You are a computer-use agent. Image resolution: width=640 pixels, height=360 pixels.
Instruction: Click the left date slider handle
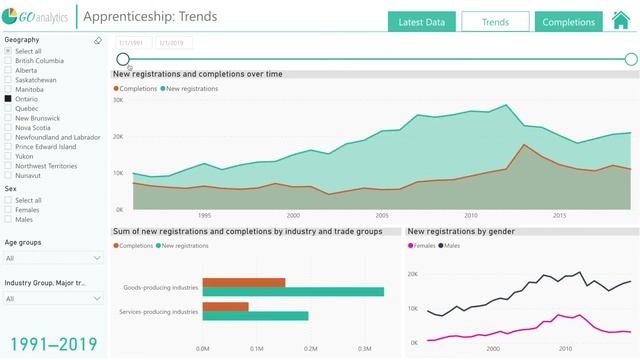pos(123,59)
